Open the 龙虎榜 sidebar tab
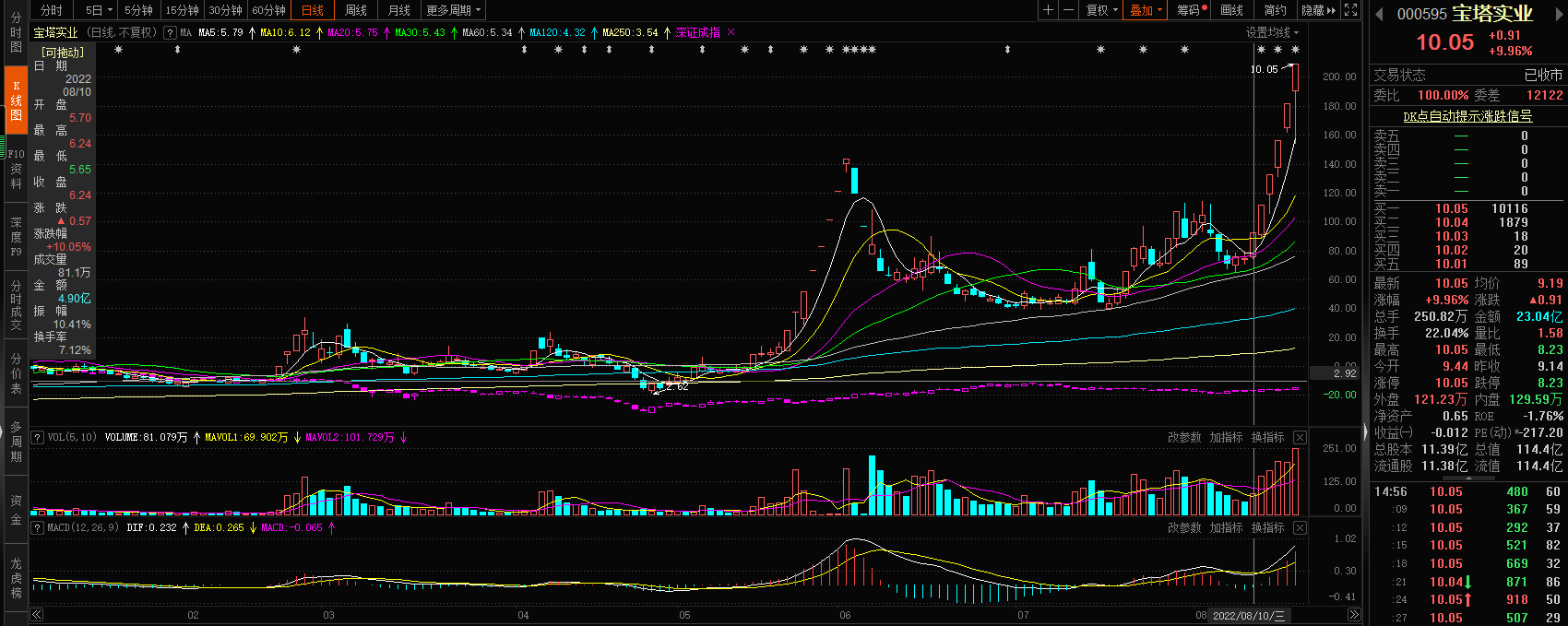Viewport: 1568px width, 626px height. tap(16, 577)
